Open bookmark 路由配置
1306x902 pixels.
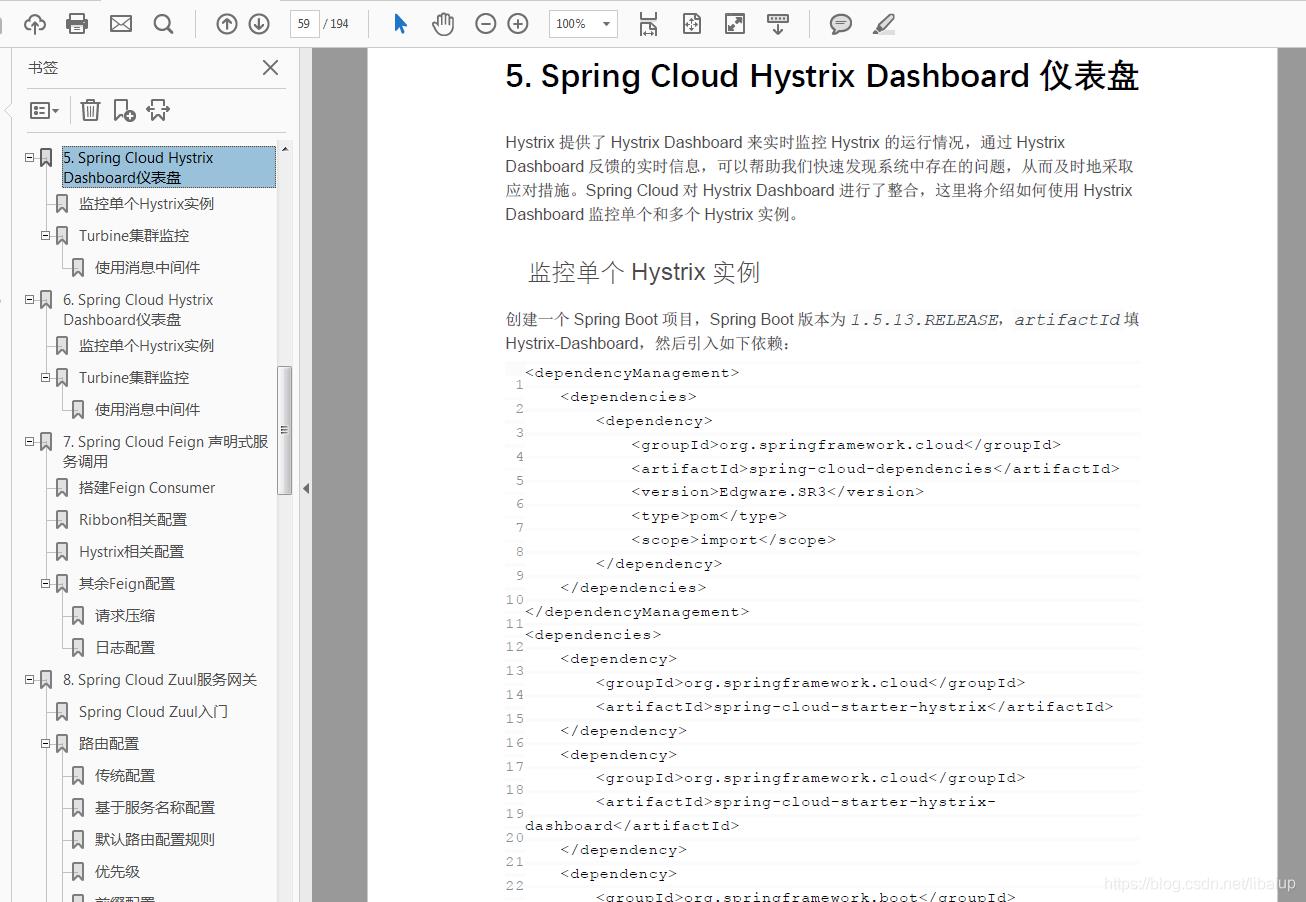pos(109,743)
